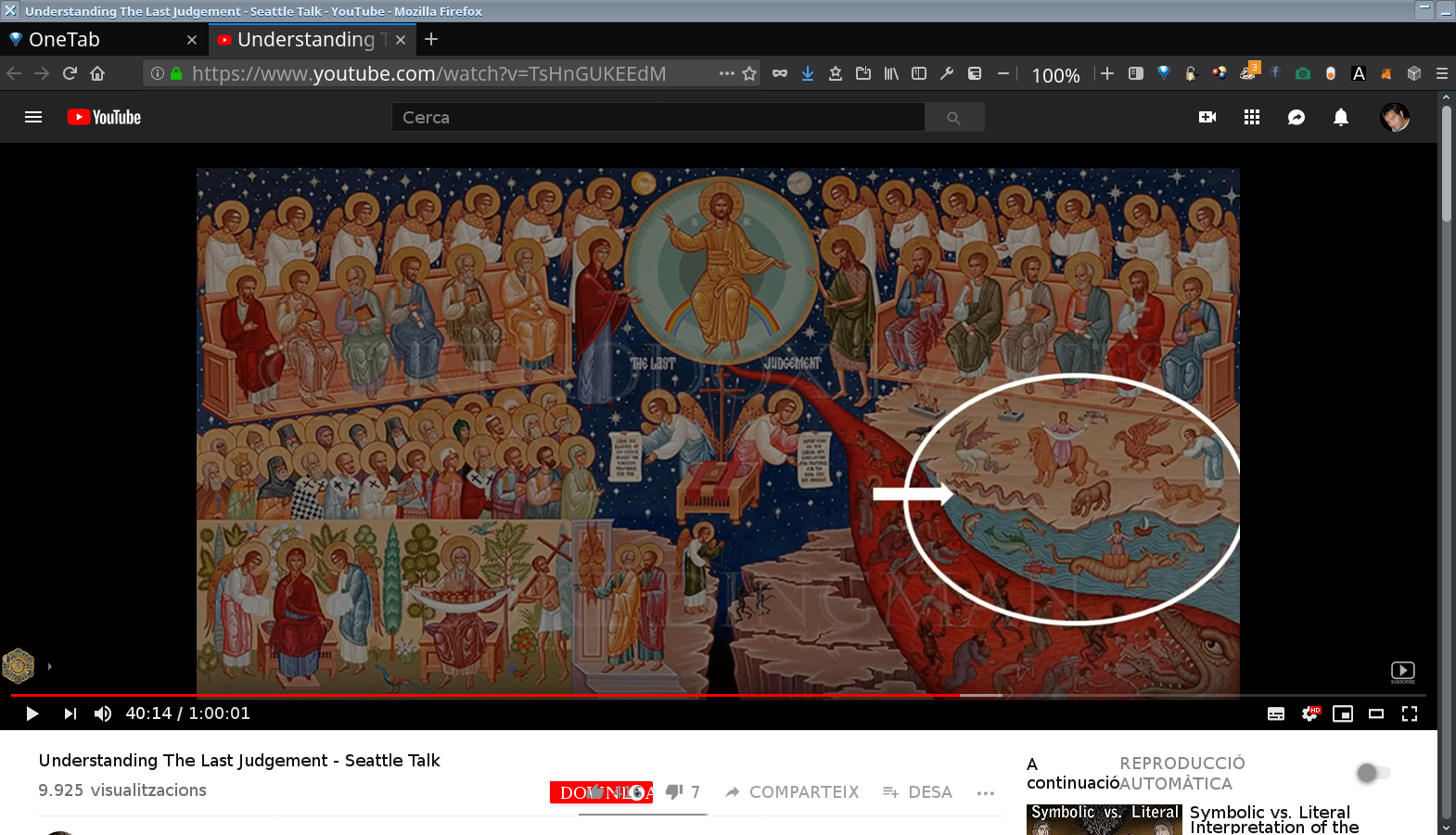Open more actions ellipsis below video
Image resolution: width=1456 pixels, height=835 pixels.
tap(986, 792)
